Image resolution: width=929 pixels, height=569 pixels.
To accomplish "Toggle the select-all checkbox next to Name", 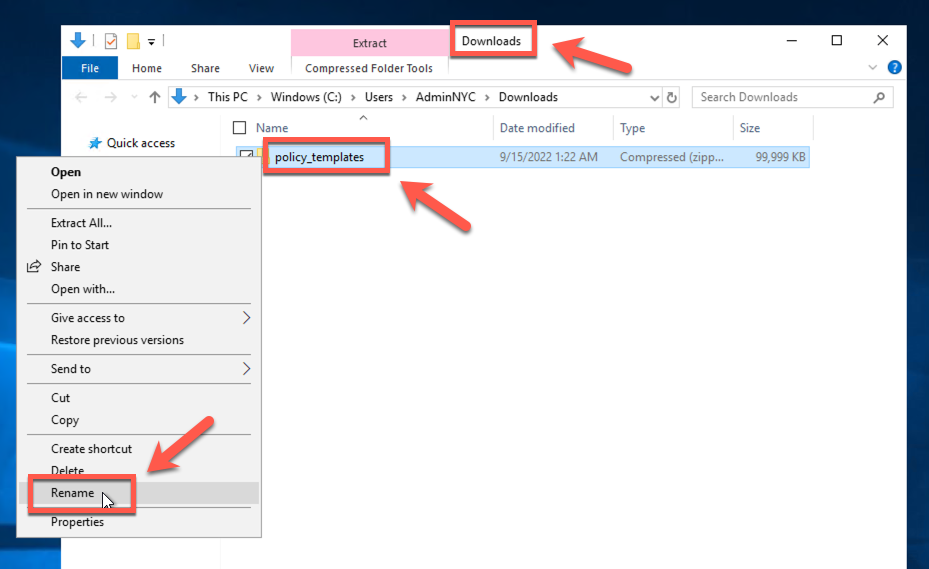I will [x=239, y=128].
